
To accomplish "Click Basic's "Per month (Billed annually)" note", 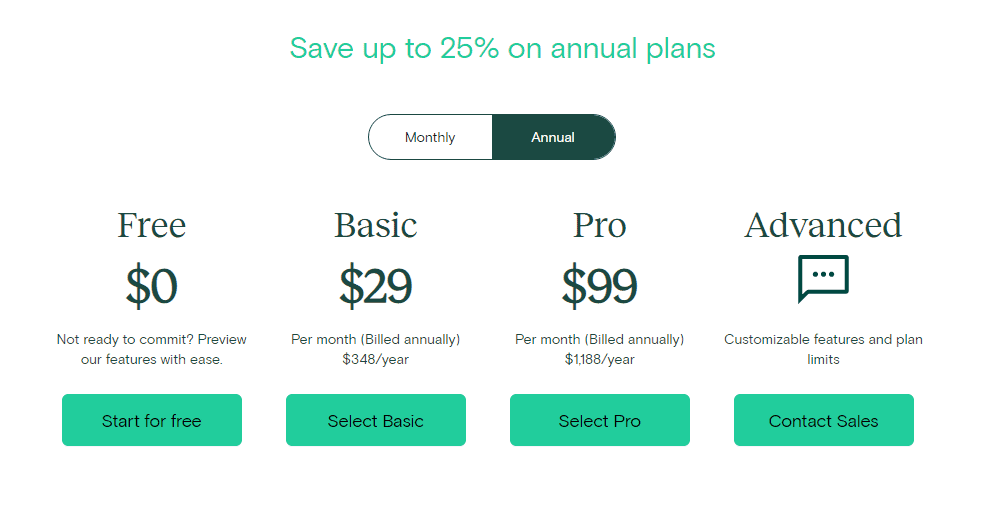I will coord(376,339).
